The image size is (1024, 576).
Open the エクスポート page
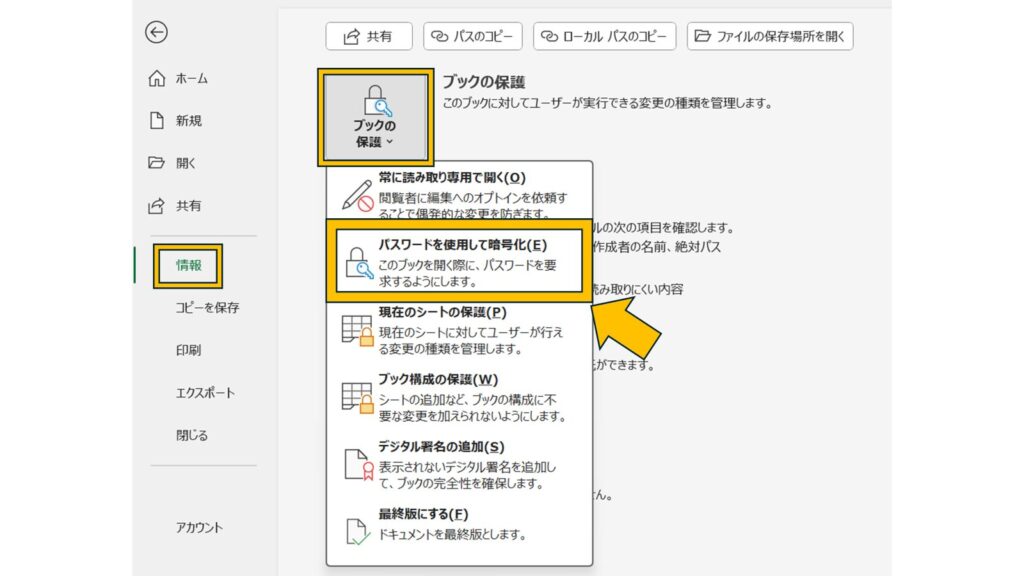pos(205,393)
